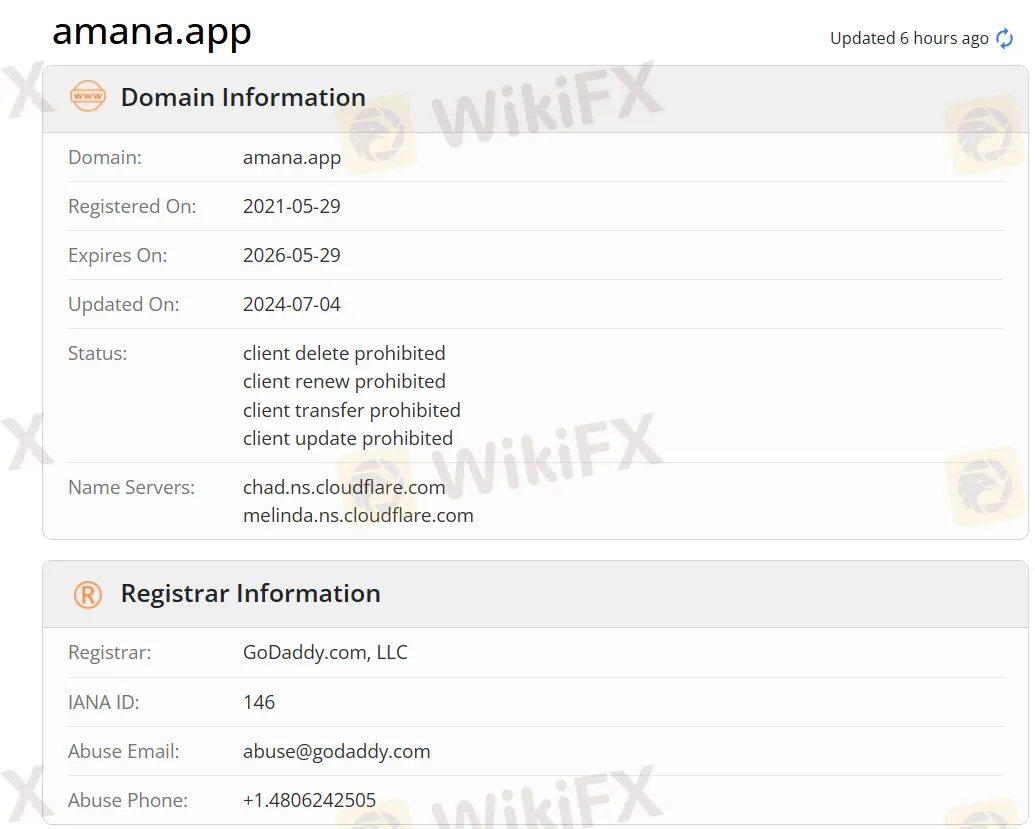Image resolution: width=1035 pixels, height=829 pixels.
Task: Select registrar name GoDaddy.com, LLC
Action: coord(325,652)
